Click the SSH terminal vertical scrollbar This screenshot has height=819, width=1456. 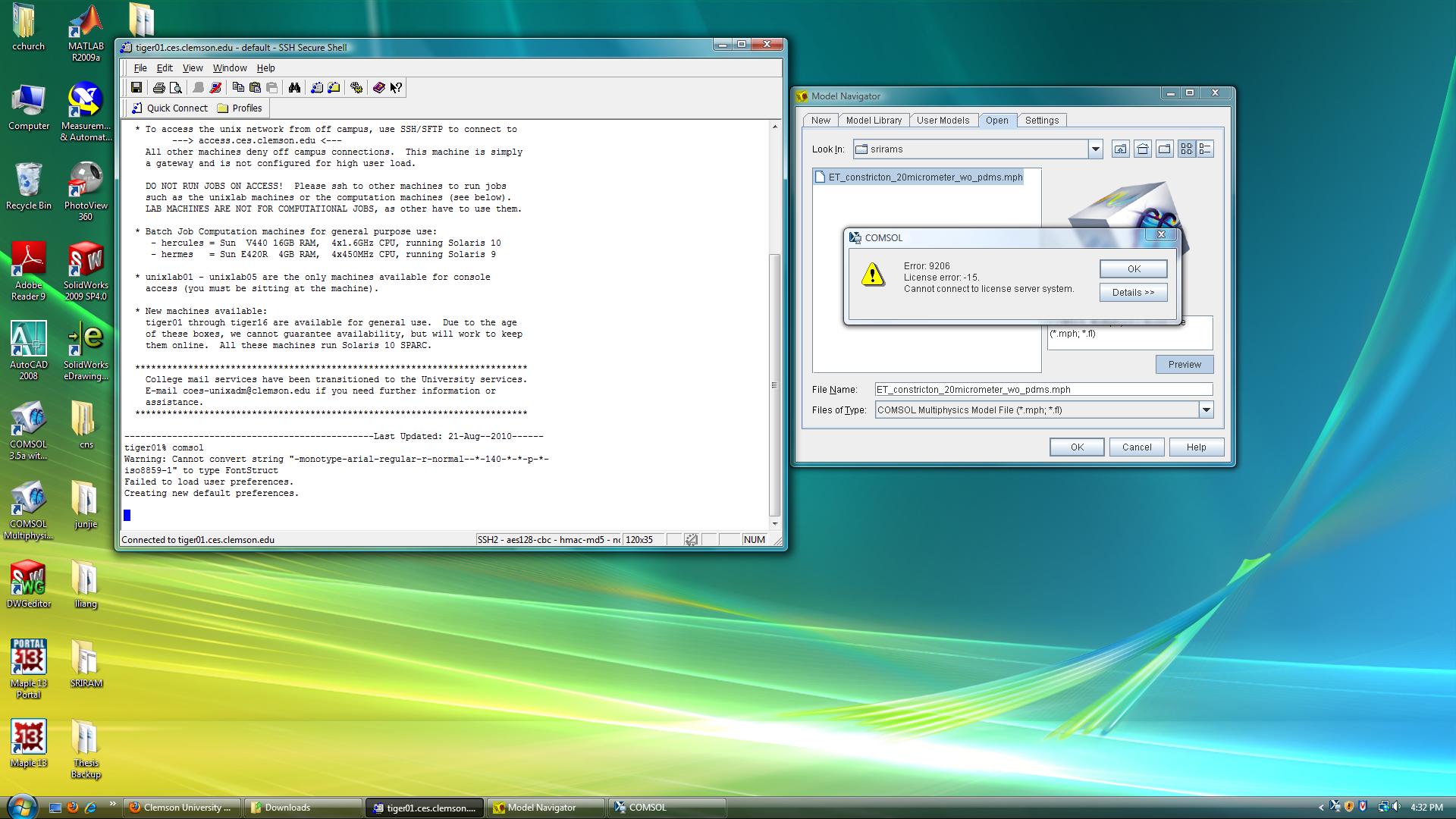pos(774,385)
